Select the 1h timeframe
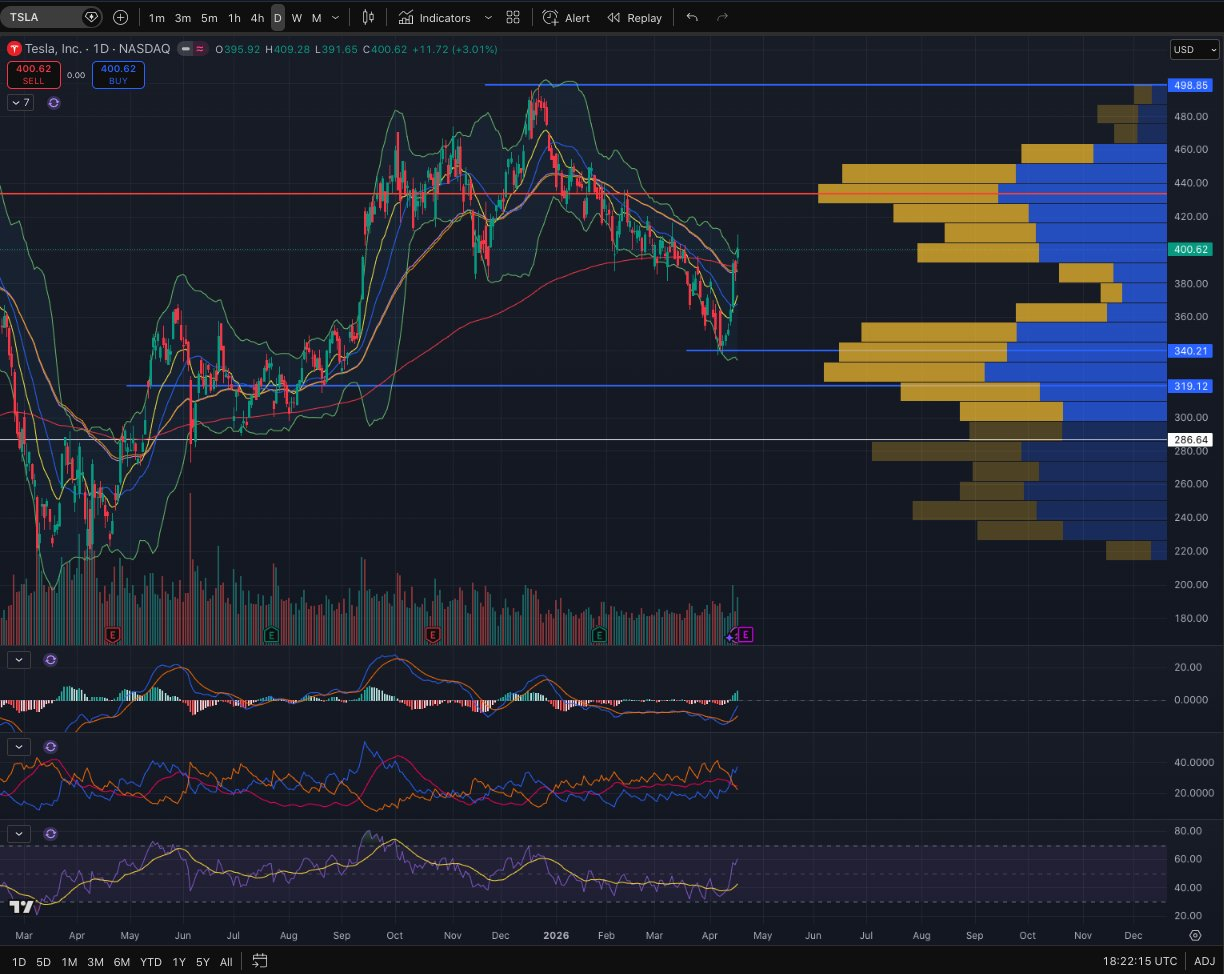Image resolution: width=1224 pixels, height=974 pixels. point(234,18)
